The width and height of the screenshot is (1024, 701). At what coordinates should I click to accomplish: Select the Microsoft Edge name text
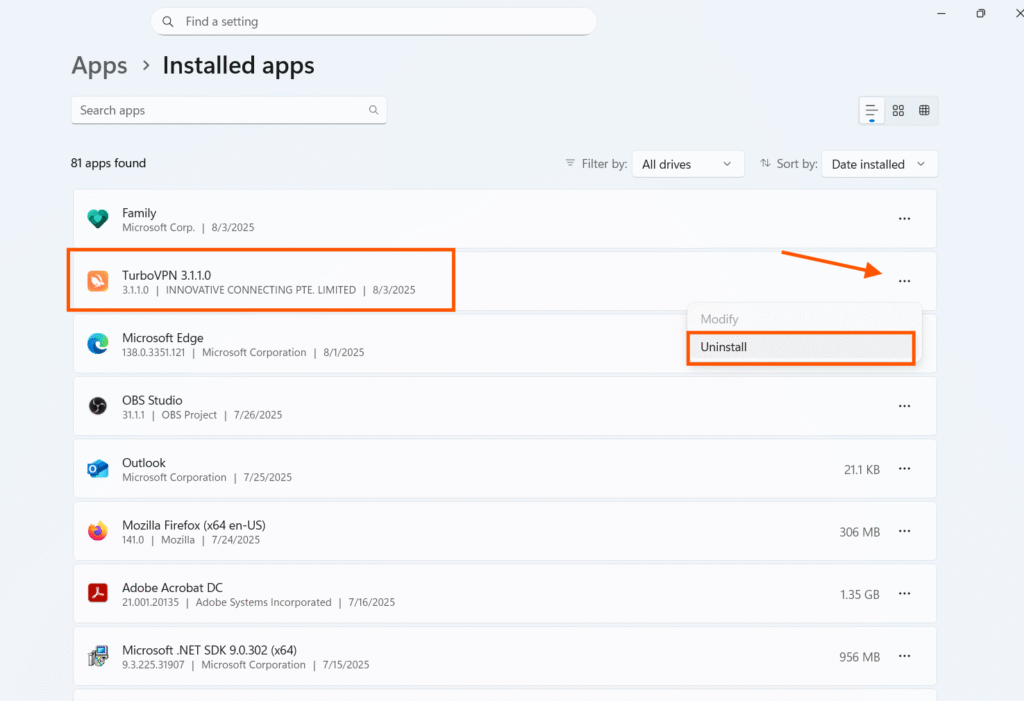[163, 338]
